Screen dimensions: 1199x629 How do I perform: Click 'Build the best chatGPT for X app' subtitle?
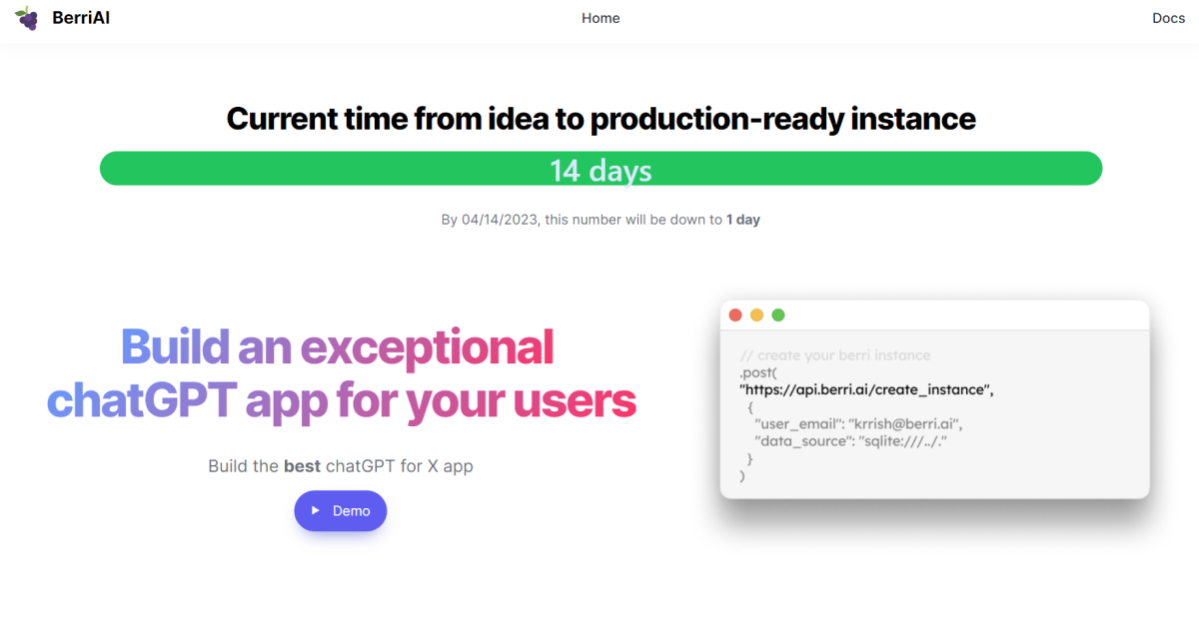tap(340, 466)
